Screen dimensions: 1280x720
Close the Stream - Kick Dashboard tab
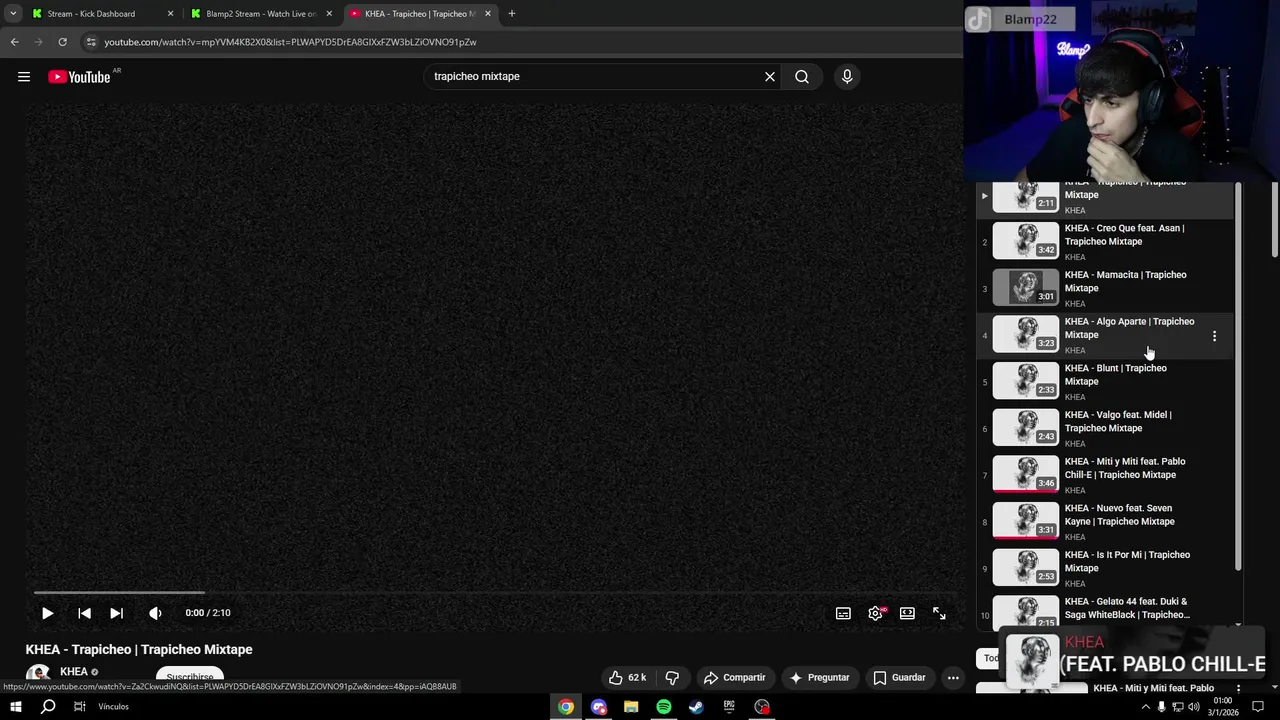pyautogui.click(x=170, y=14)
